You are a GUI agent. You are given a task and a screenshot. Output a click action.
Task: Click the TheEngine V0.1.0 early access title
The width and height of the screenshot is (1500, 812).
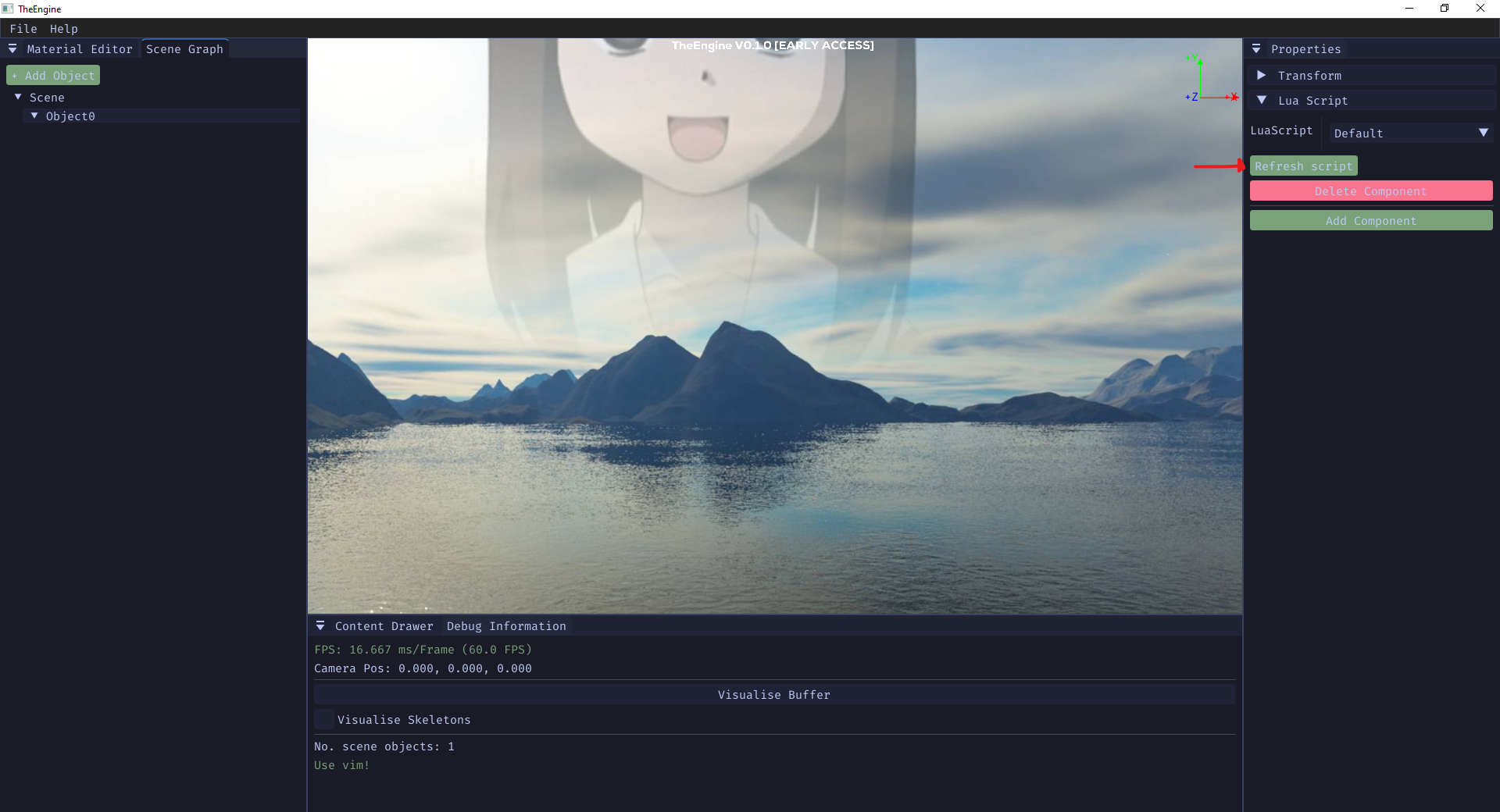pos(773,45)
